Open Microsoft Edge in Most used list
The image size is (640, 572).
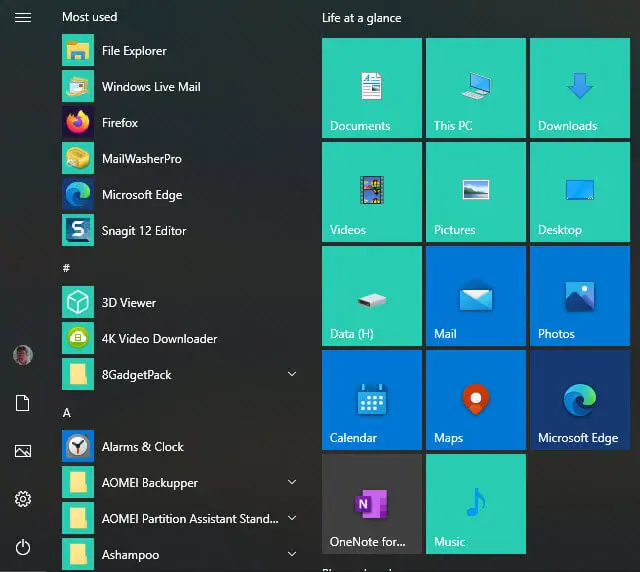click(181, 194)
